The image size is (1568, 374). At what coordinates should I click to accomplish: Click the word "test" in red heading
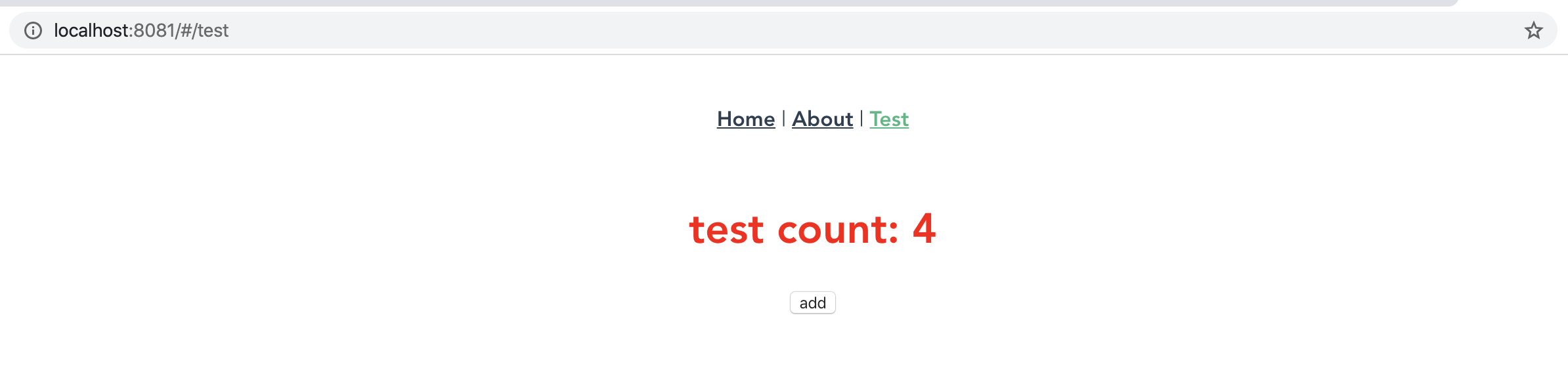[726, 230]
